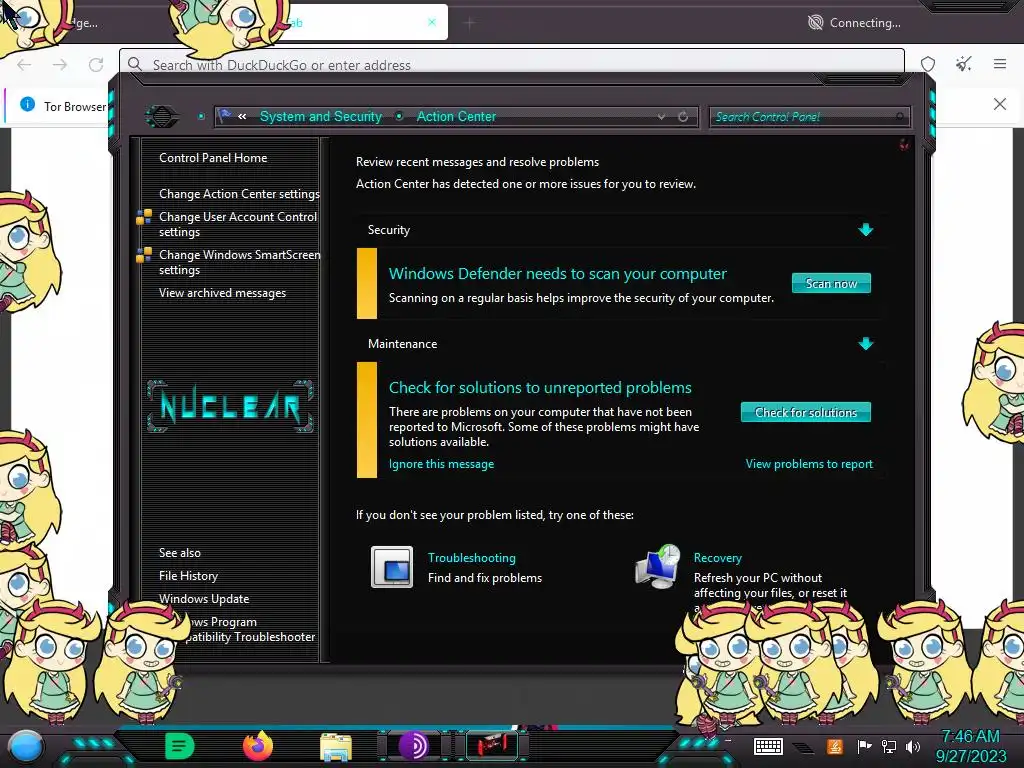Click the Control Panel back orb
Image resolution: width=1024 pixels, height=768 pixels.
click(x=161, y=116)
